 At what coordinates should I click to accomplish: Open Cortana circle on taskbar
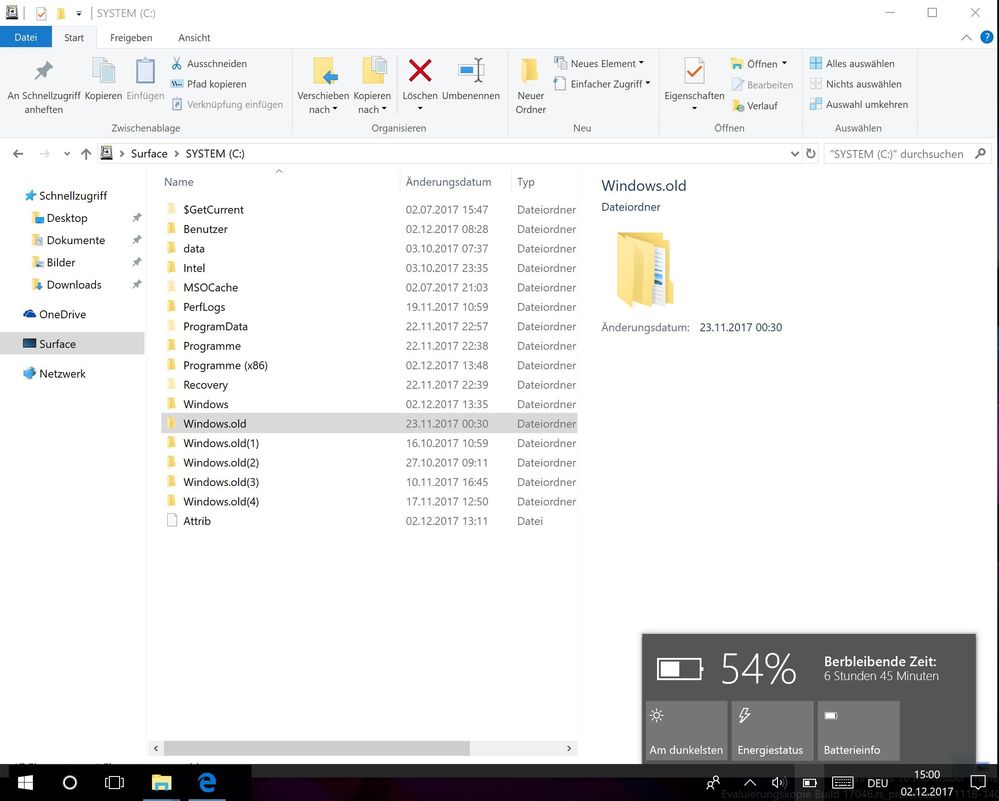[x=69, y=782]
